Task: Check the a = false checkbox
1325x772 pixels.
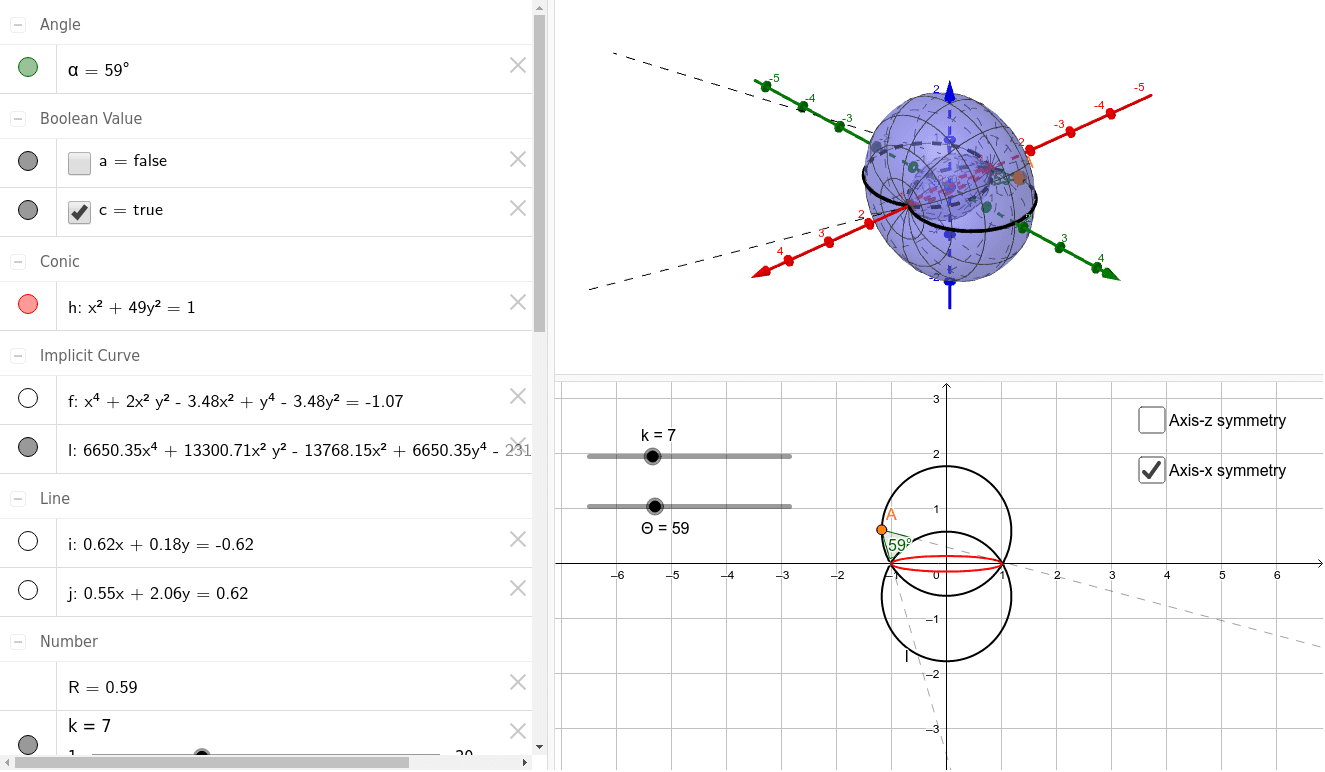Action: 79,163
